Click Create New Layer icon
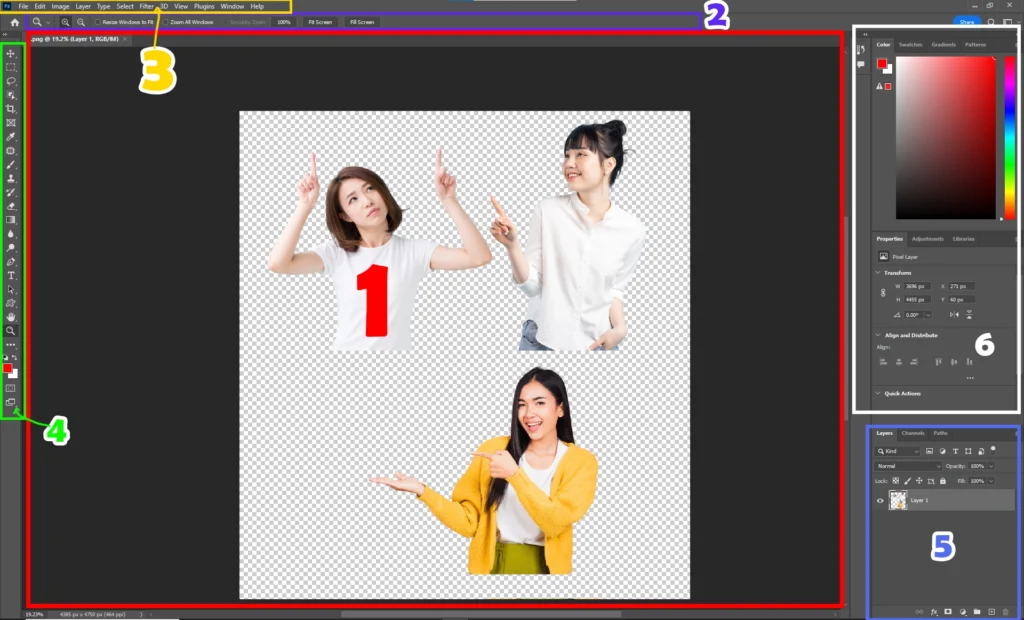Viewport: 1024px width, 620px height. click(x=991, y=612)
